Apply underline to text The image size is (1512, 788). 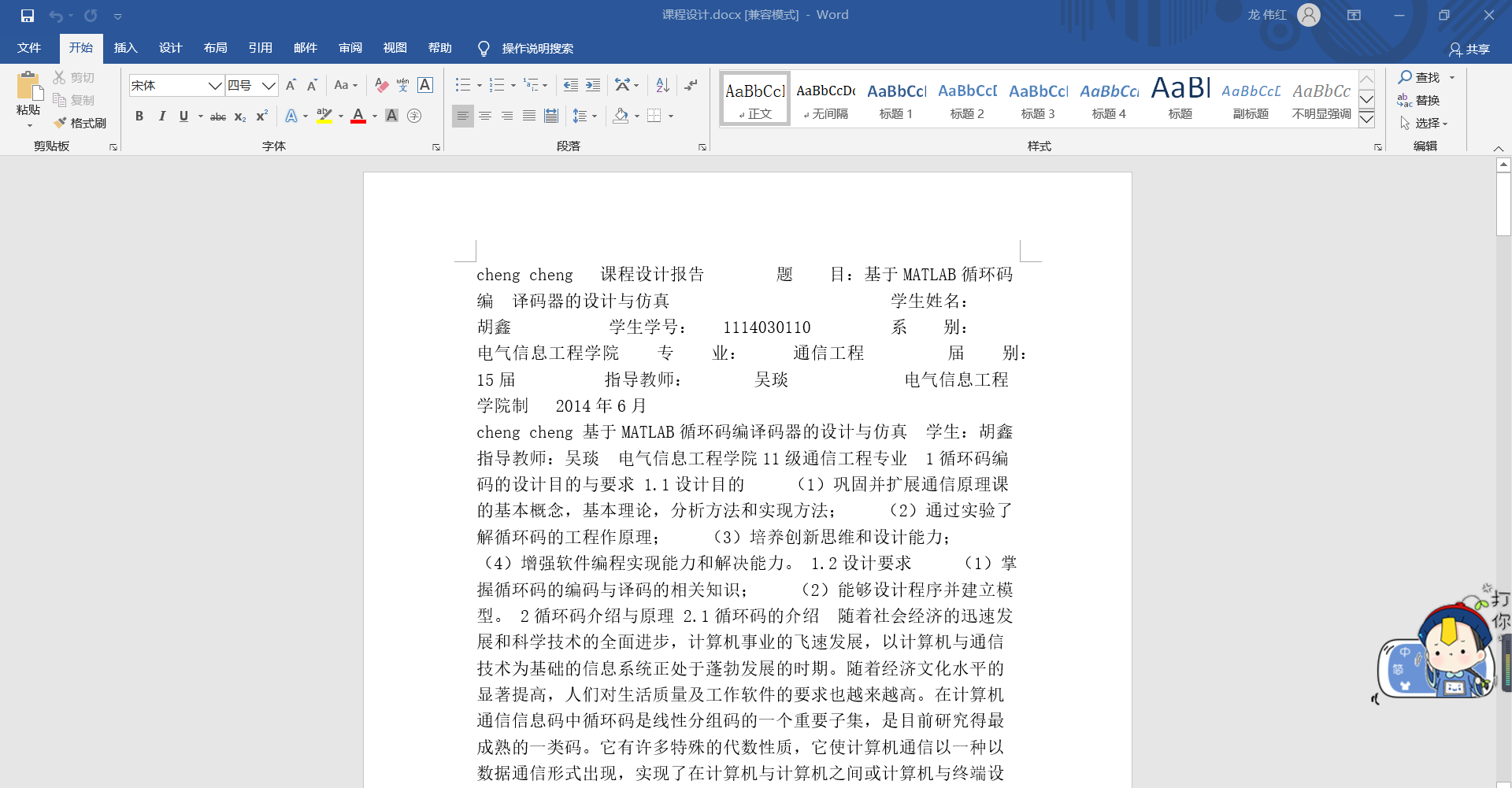click(x=183, y=116)
